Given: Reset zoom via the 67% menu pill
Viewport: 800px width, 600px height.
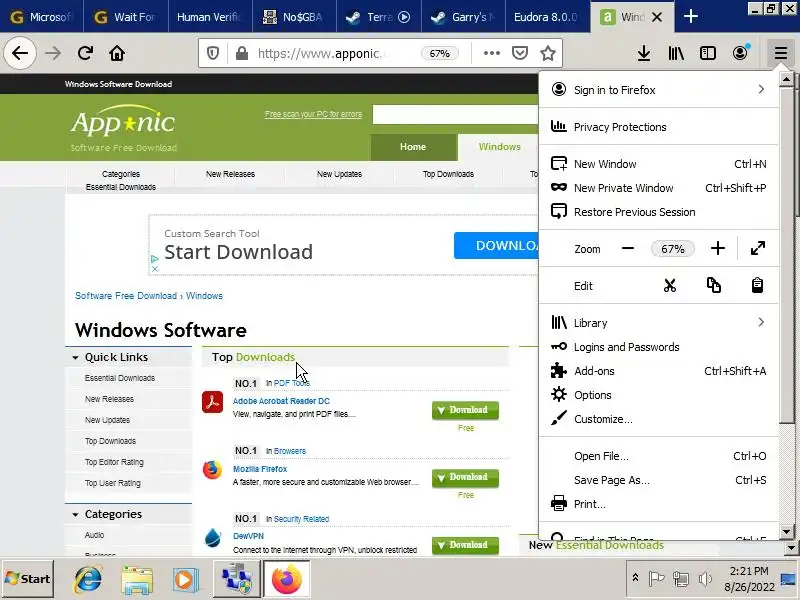Looking at the screenshot, I should pyautogui.click(x=672, y=249).
